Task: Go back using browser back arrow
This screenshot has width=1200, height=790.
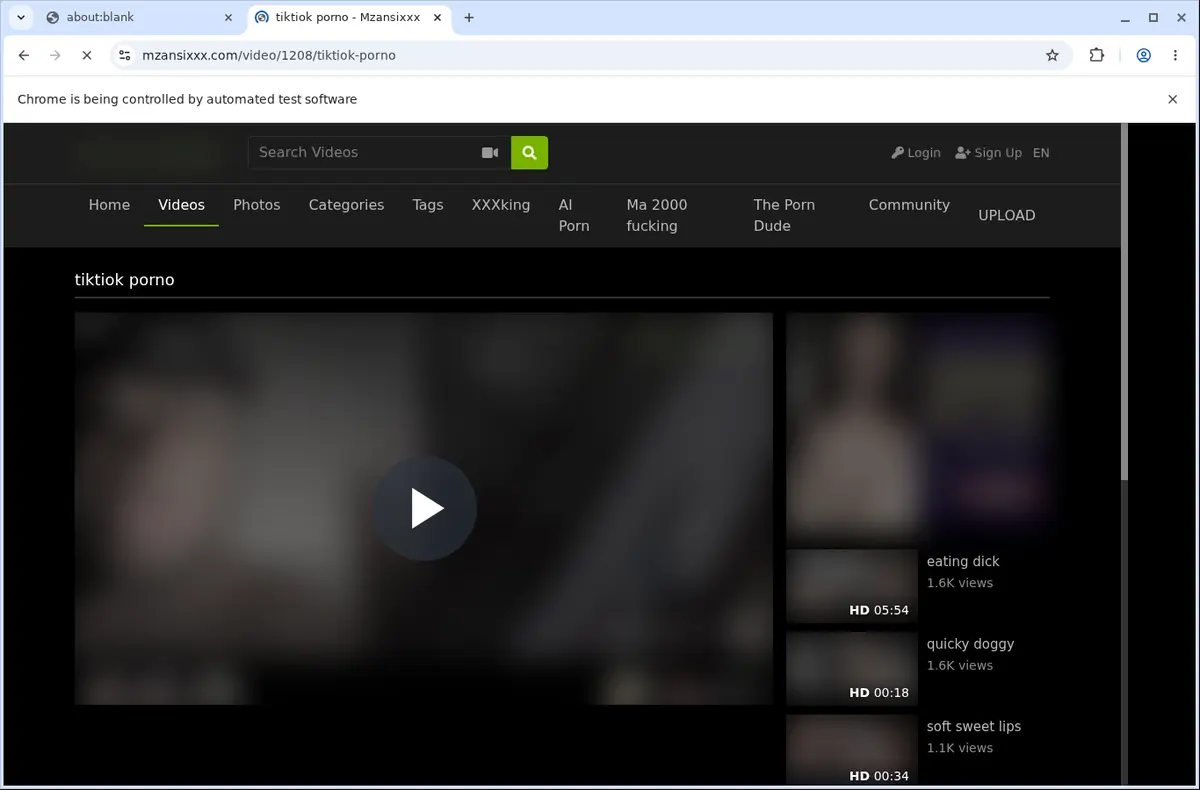Action: point(24,55)
